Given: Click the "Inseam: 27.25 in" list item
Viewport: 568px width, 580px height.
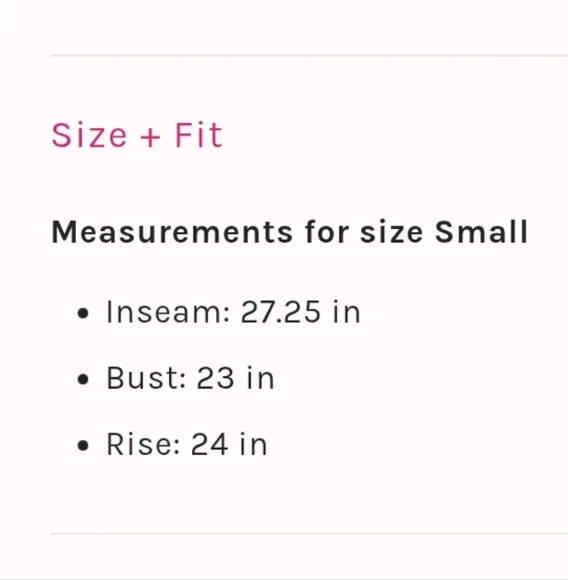Looking at the screenshot, I should [x=233, y=312].
